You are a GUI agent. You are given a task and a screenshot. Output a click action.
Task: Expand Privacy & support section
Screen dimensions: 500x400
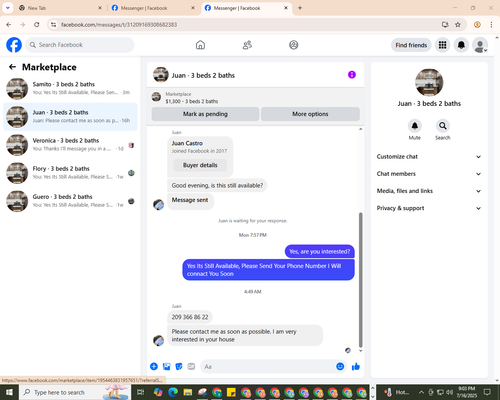coord(429,208)
